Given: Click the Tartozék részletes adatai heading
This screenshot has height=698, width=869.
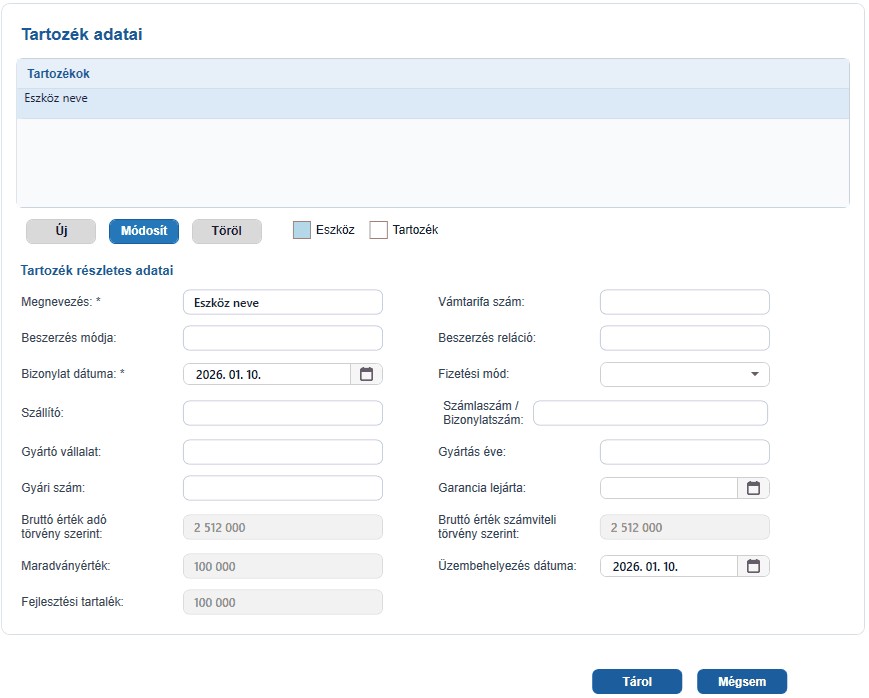Looking at the screenshot, I should (97, 271).
